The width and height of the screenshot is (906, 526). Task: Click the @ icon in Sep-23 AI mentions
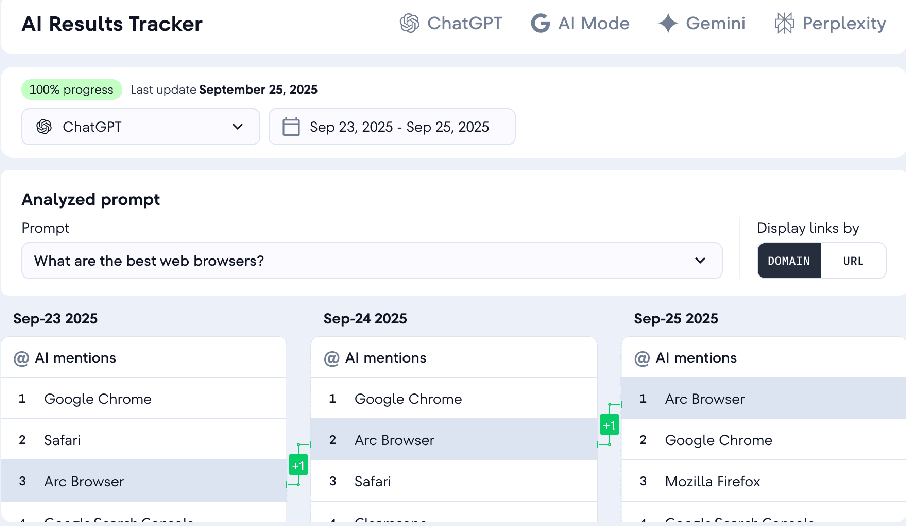[21, 358]
